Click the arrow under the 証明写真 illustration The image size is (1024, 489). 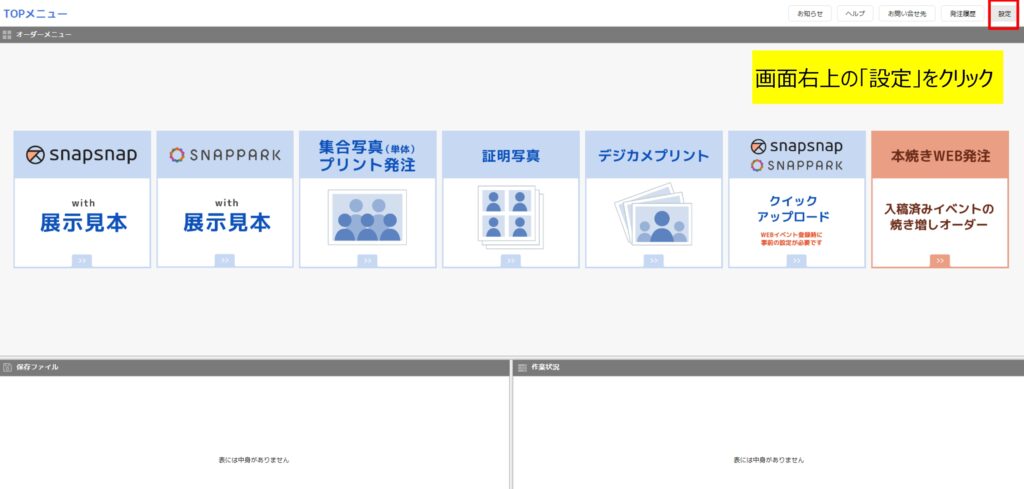tap(511, 260)
